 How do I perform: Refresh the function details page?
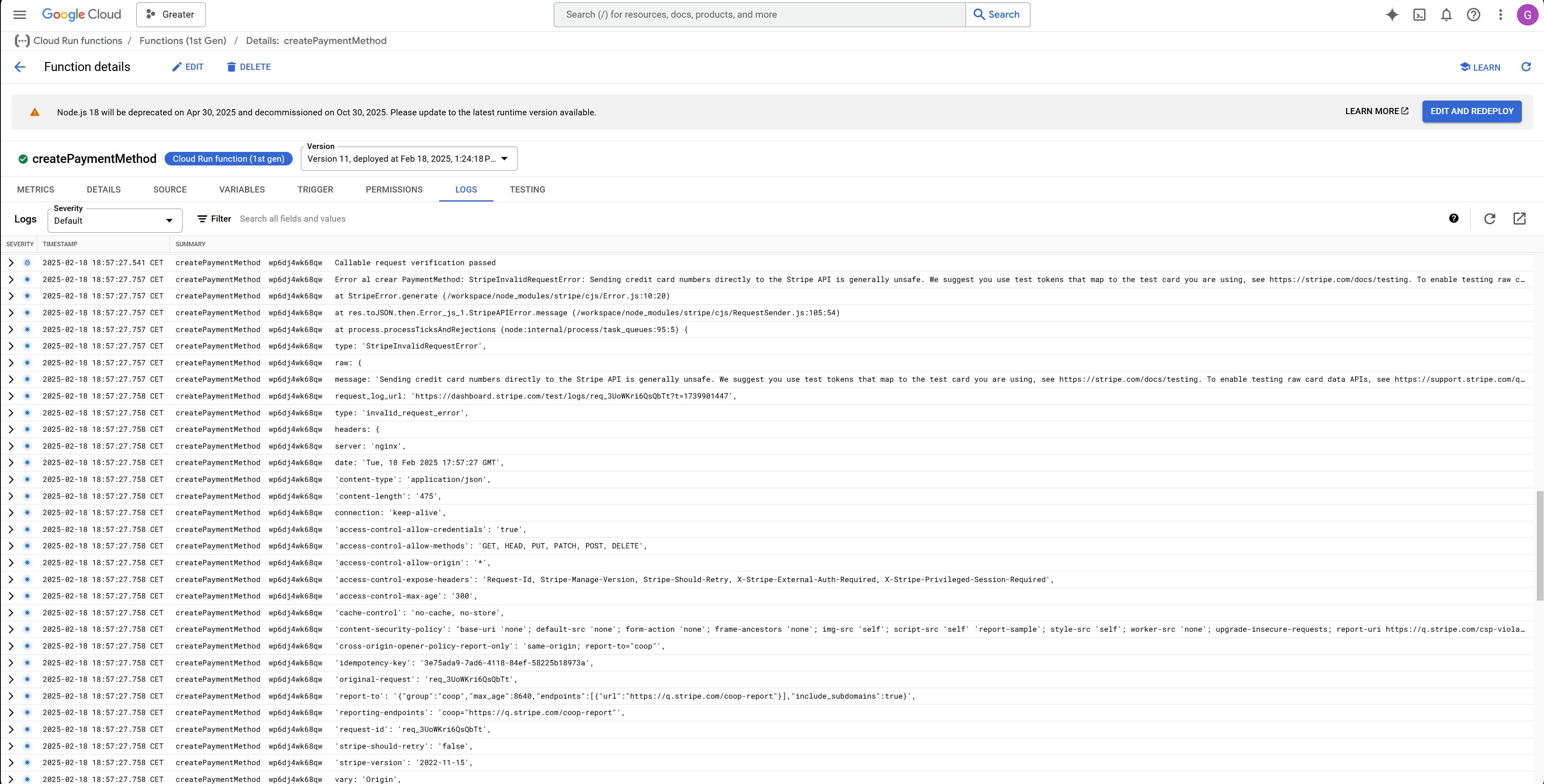(1526, 67)
